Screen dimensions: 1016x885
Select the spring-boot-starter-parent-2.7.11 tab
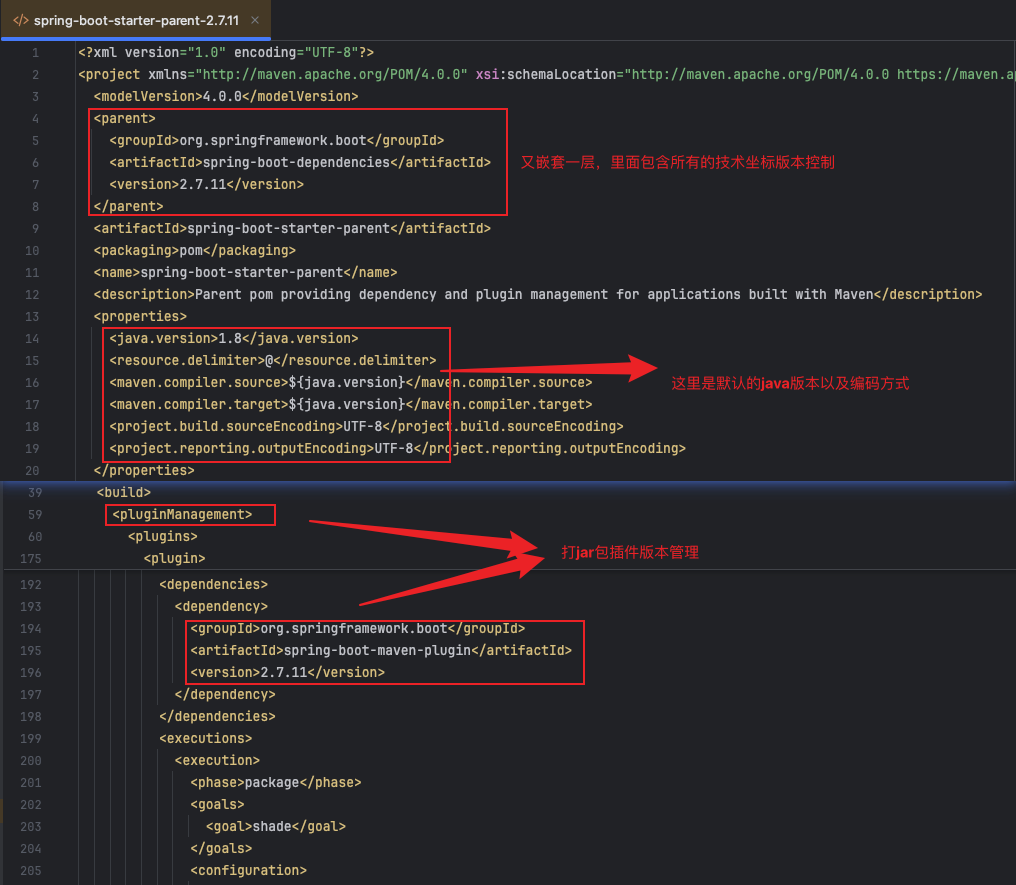[x=136, y=20]
